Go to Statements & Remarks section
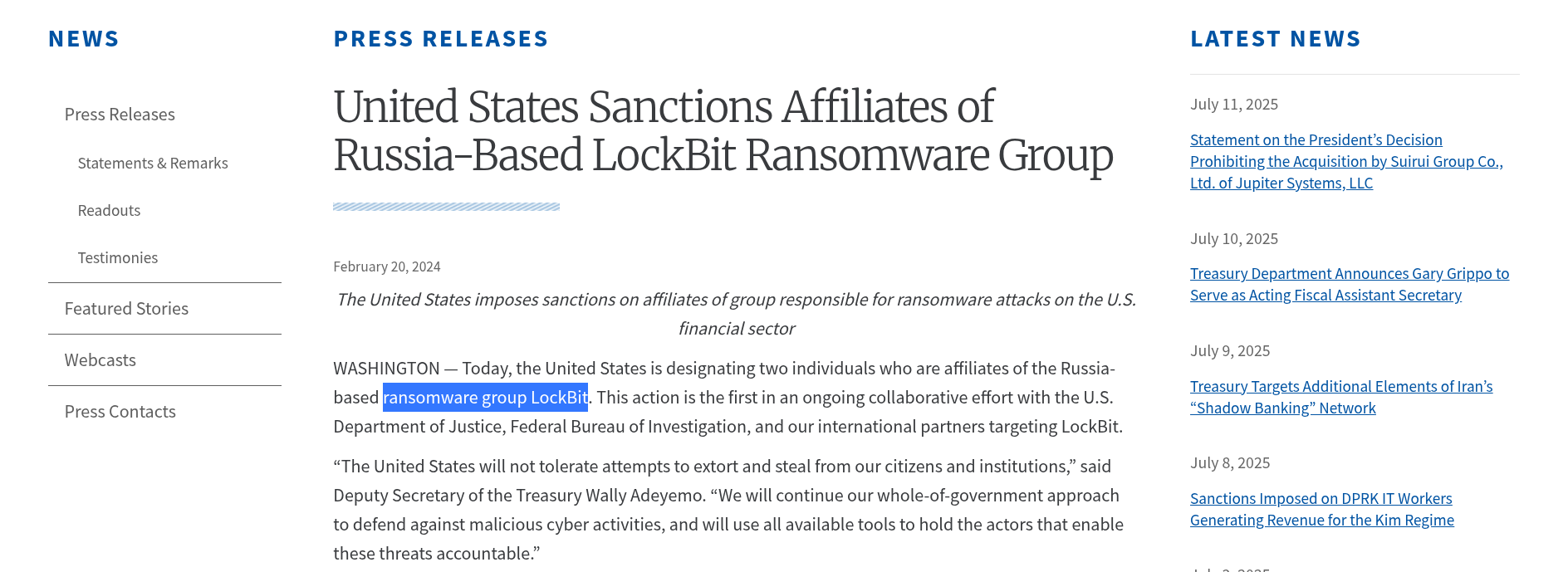The height and width of the screenshot is (572, 1568). coord(153,164)
